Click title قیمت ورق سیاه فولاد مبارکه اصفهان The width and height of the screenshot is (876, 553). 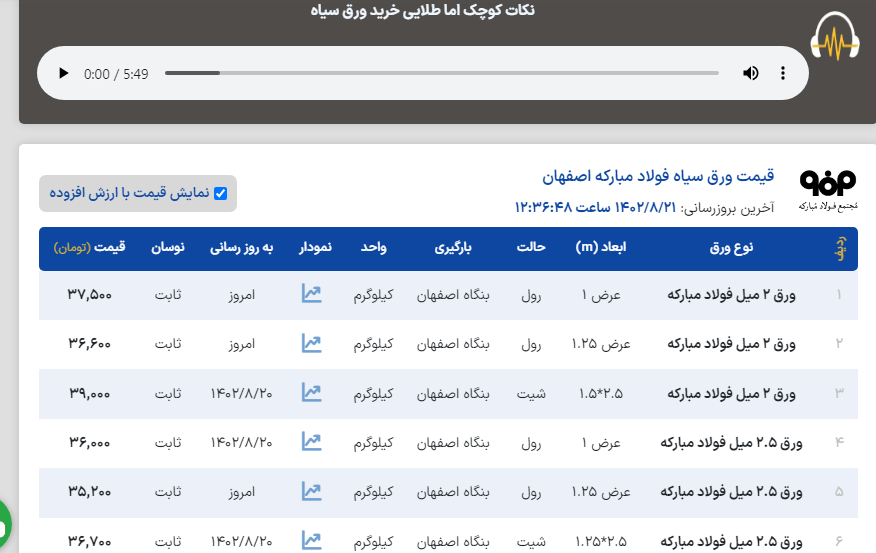coord(658,176)
